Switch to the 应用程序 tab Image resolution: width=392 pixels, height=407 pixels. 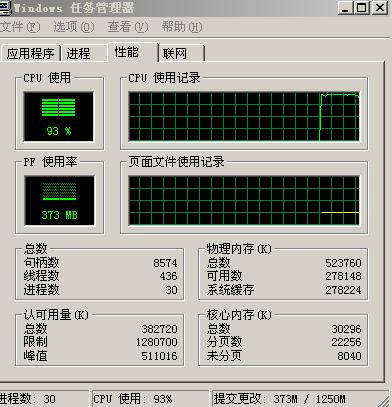(x=30, y=53)
